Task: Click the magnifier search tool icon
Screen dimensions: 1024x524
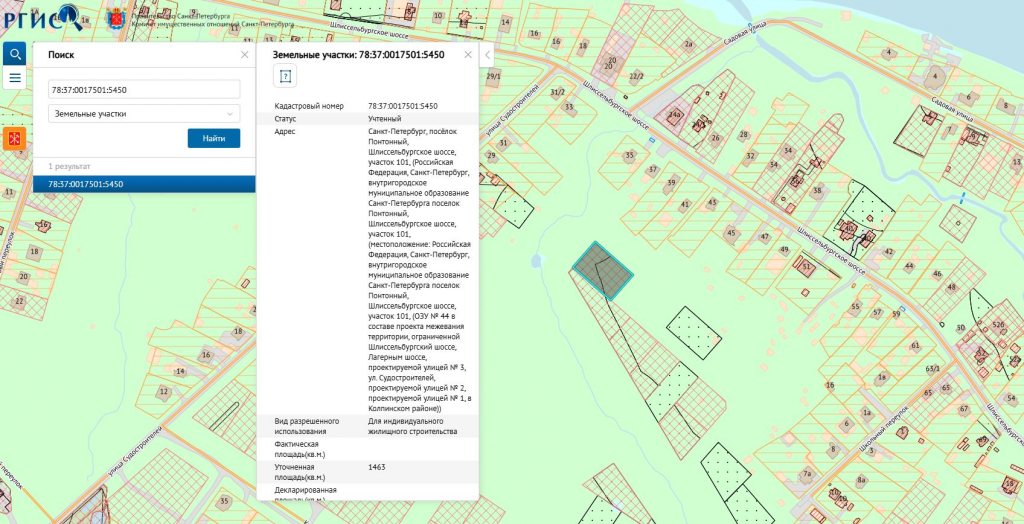Action: pyautogui.click(x=15, y=53)
